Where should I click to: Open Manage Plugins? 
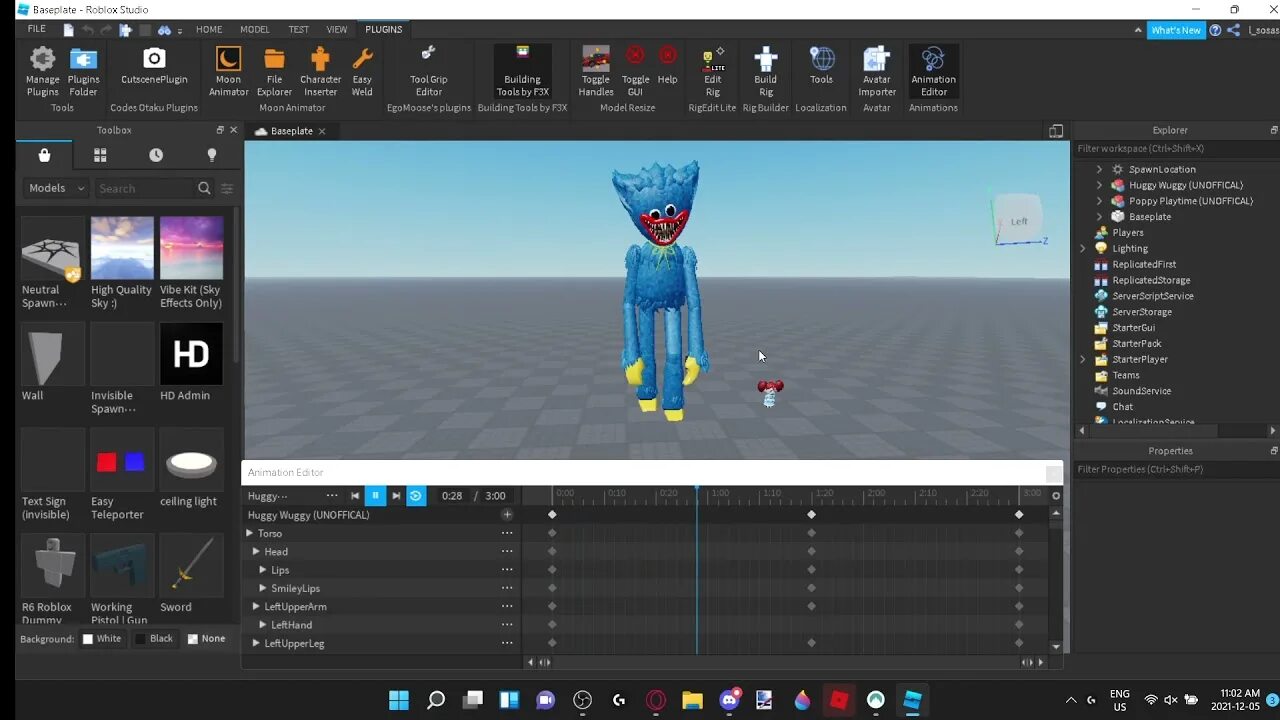coord(42,71)
